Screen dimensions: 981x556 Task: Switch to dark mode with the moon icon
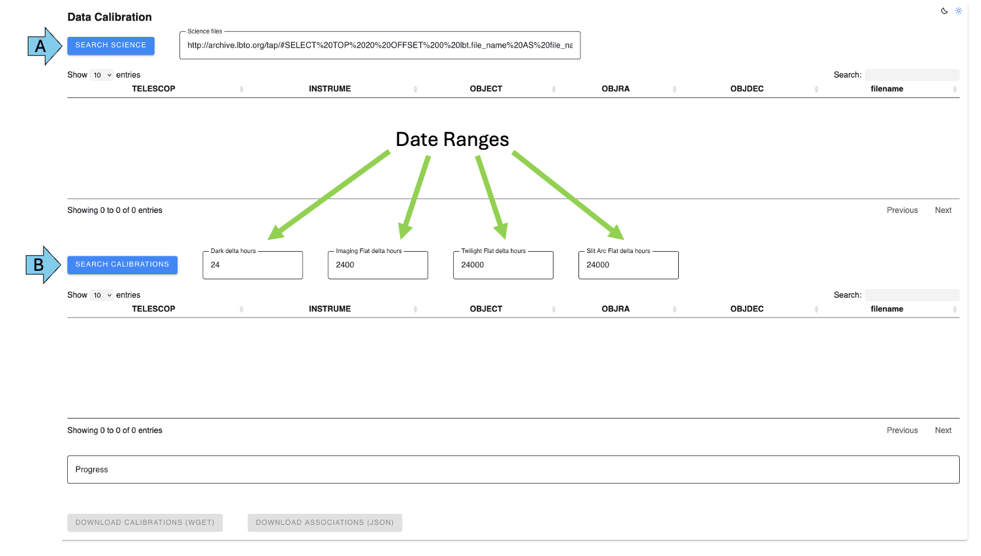click(x=944, y=11)
